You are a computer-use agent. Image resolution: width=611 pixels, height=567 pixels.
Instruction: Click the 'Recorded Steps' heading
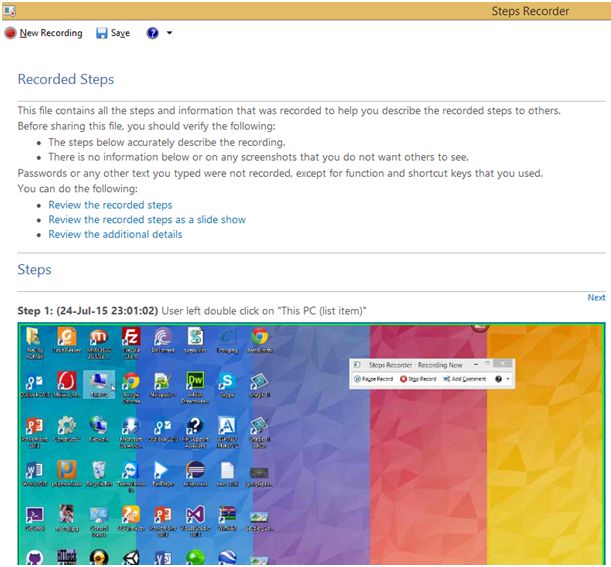click(x=66, y=79)
